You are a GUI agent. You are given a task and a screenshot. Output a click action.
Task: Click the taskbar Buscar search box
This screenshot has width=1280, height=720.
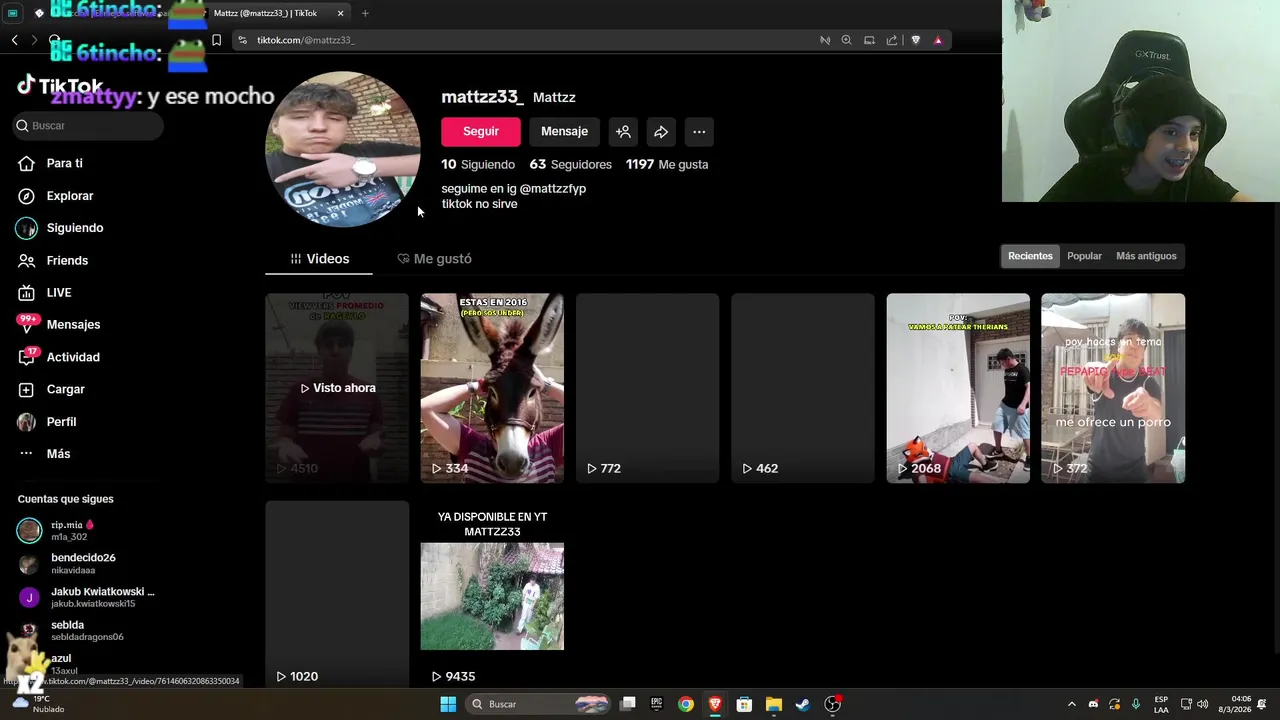click(x=540, y=704)
